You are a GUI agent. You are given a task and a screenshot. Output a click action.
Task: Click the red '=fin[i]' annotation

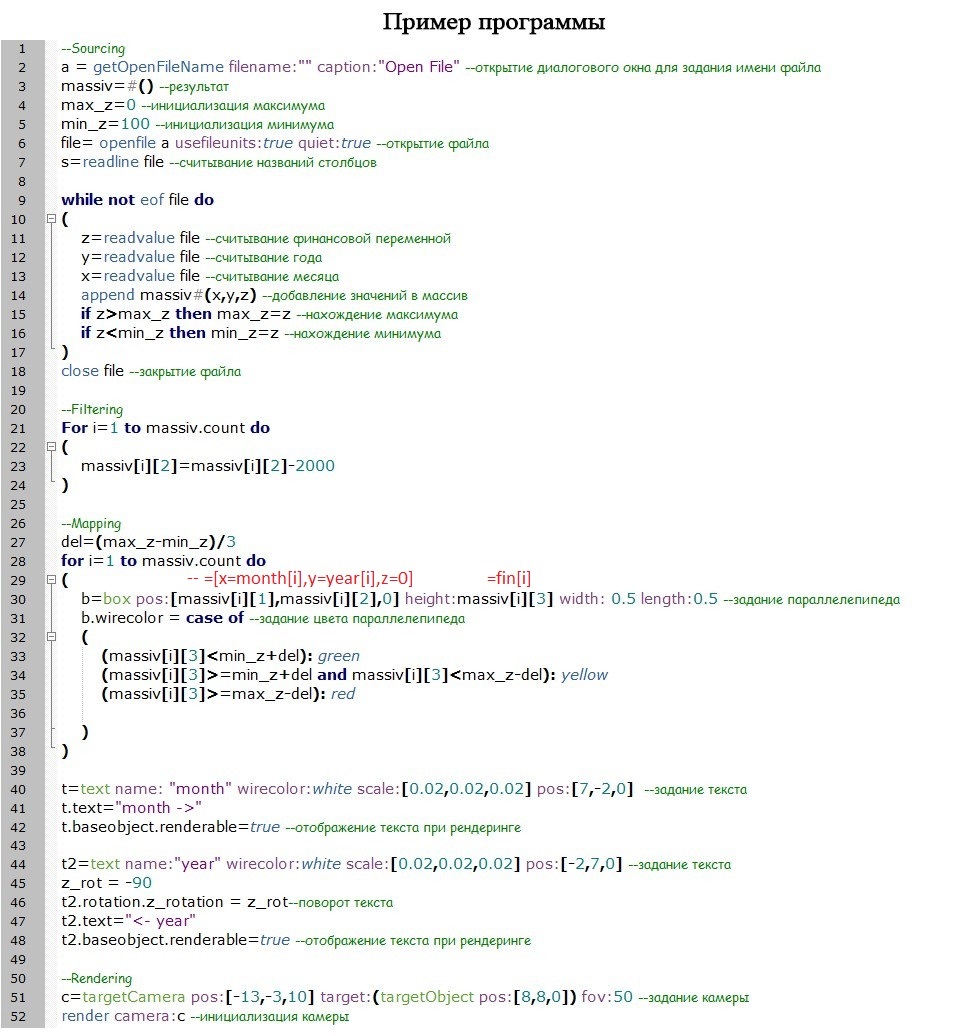click(509, 579)
